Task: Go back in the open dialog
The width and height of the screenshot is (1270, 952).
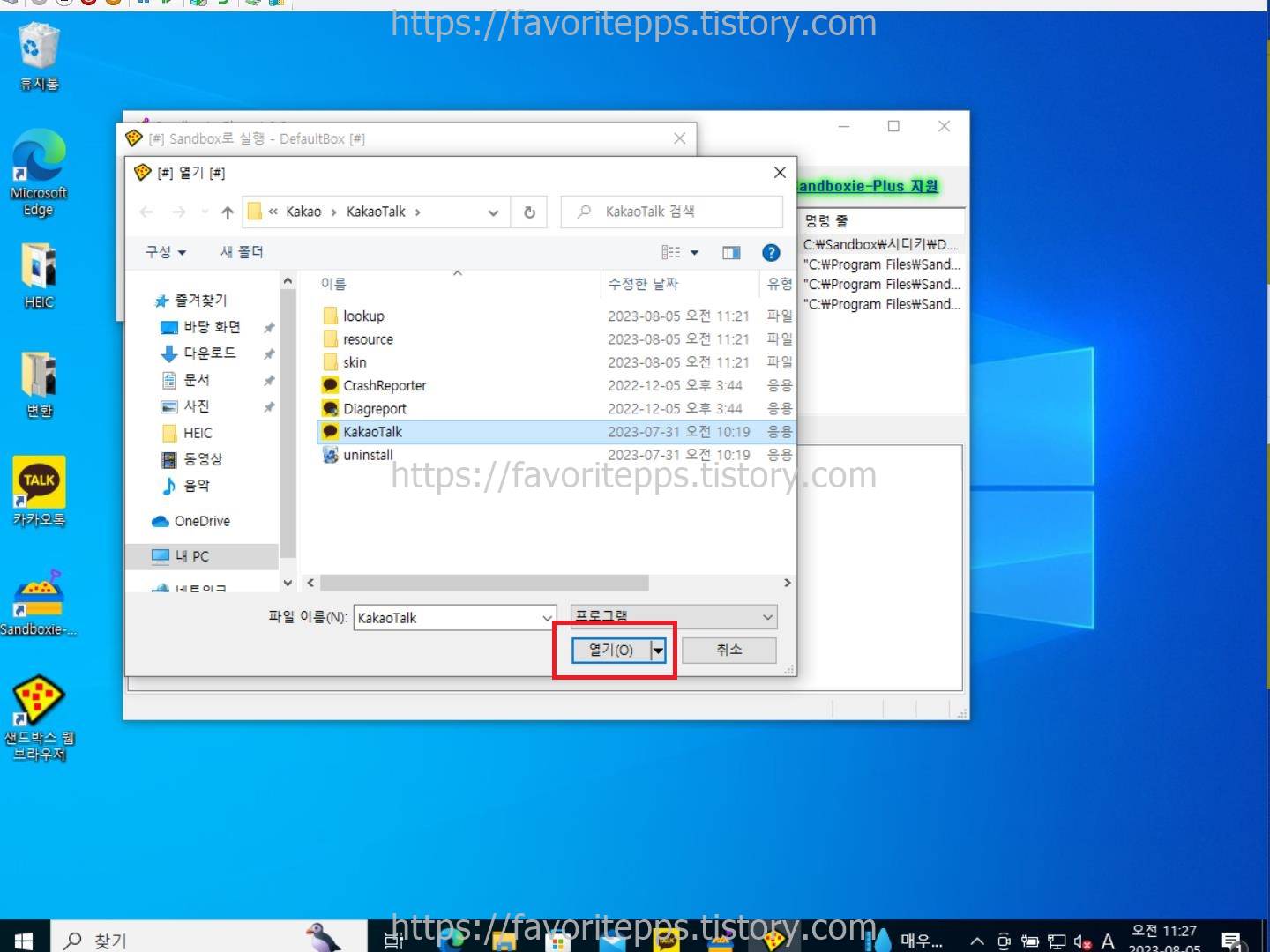Action: point(147,212)
